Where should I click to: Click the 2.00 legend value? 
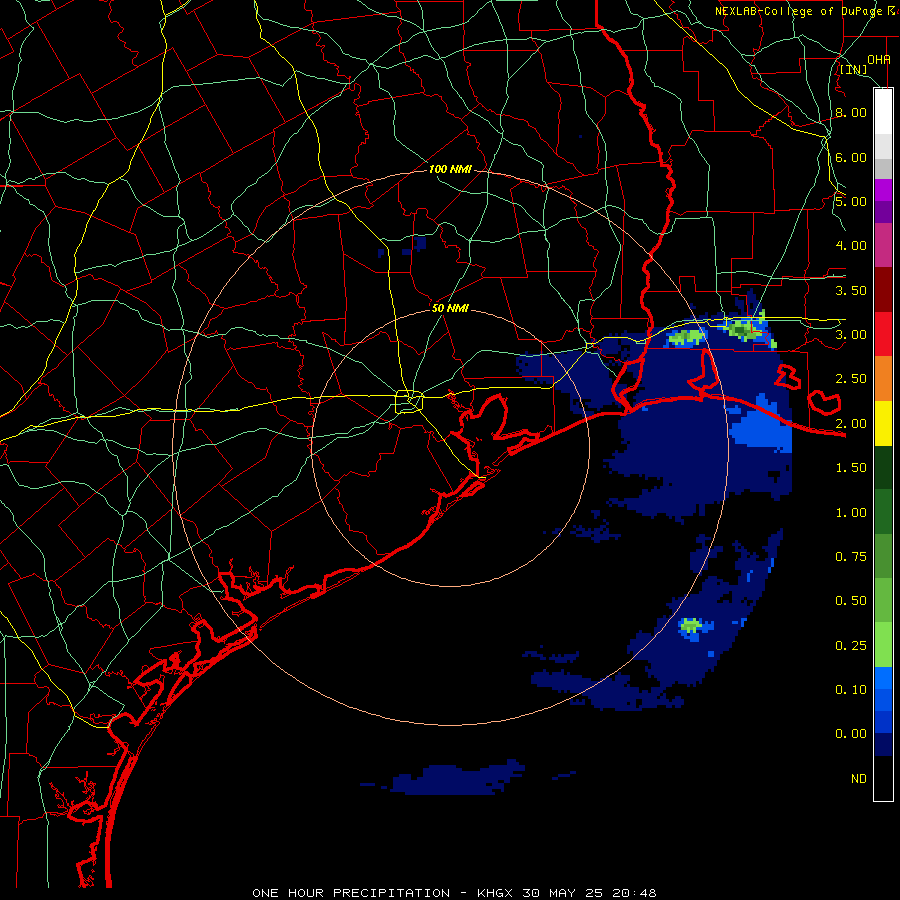(851, 424)
